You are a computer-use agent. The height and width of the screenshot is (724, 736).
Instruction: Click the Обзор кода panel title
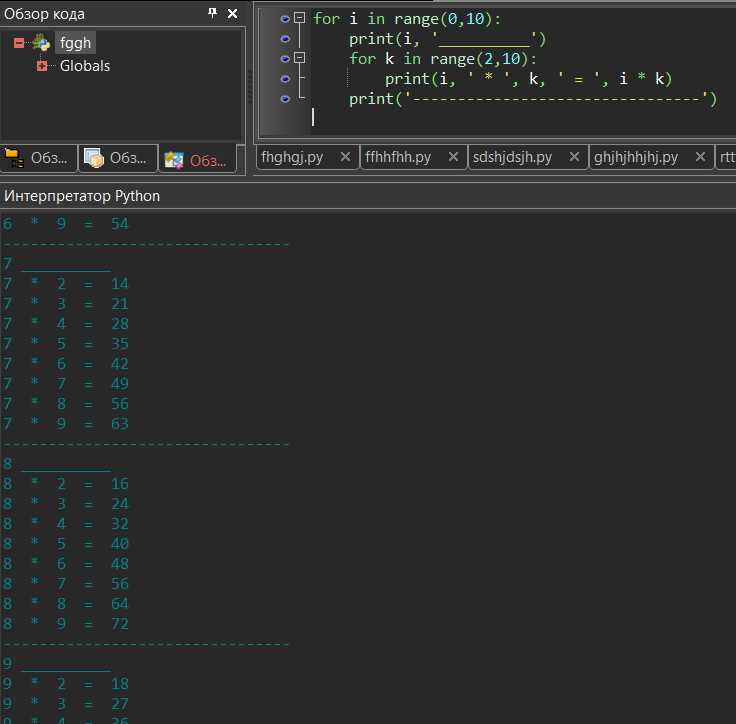pos(44,14)
